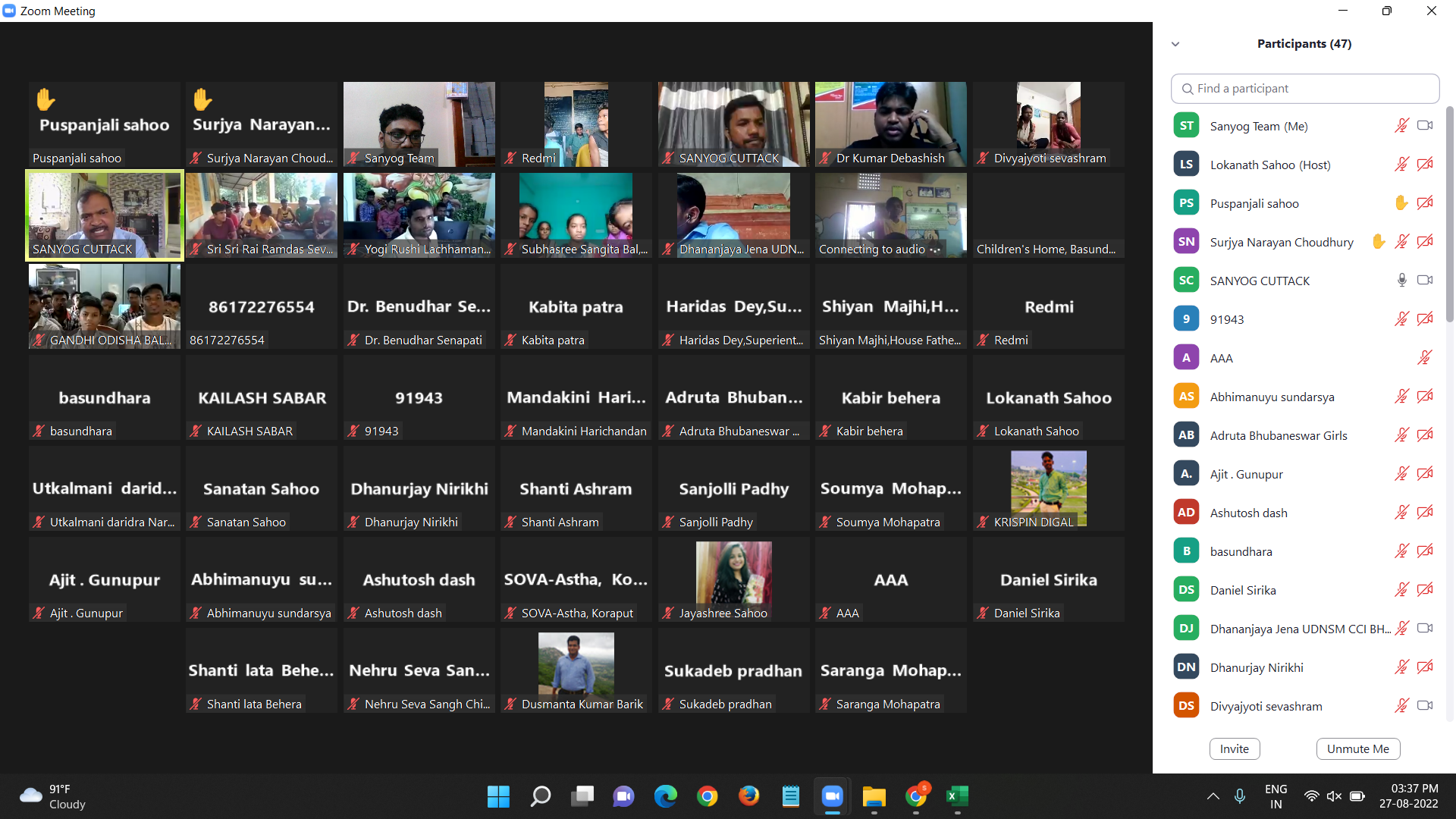Open the ENG IN language selector
Screen dimensions: 1456x819
click(1276, 796)
